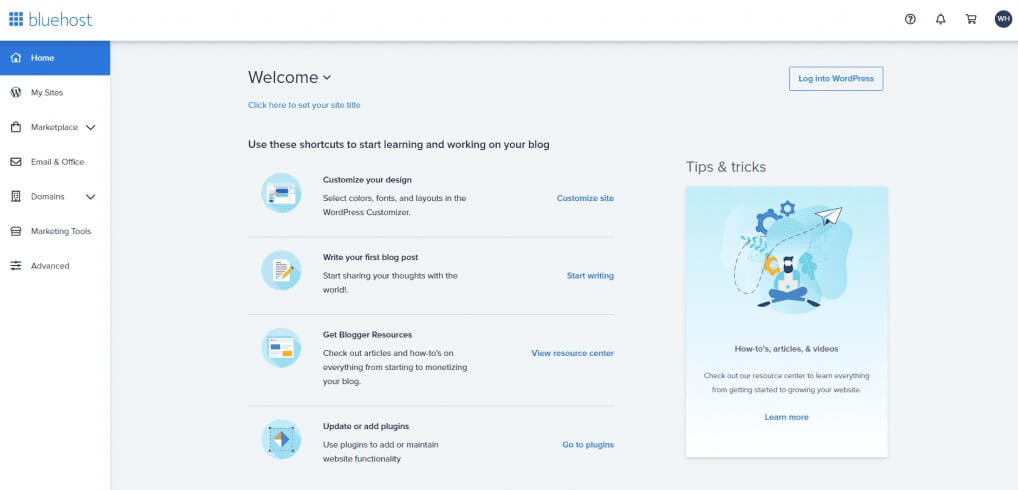The height and width of the screenshot is (490, 1018).
Task: Expand the Domains submenu chevron
Action: pos(90,197)
